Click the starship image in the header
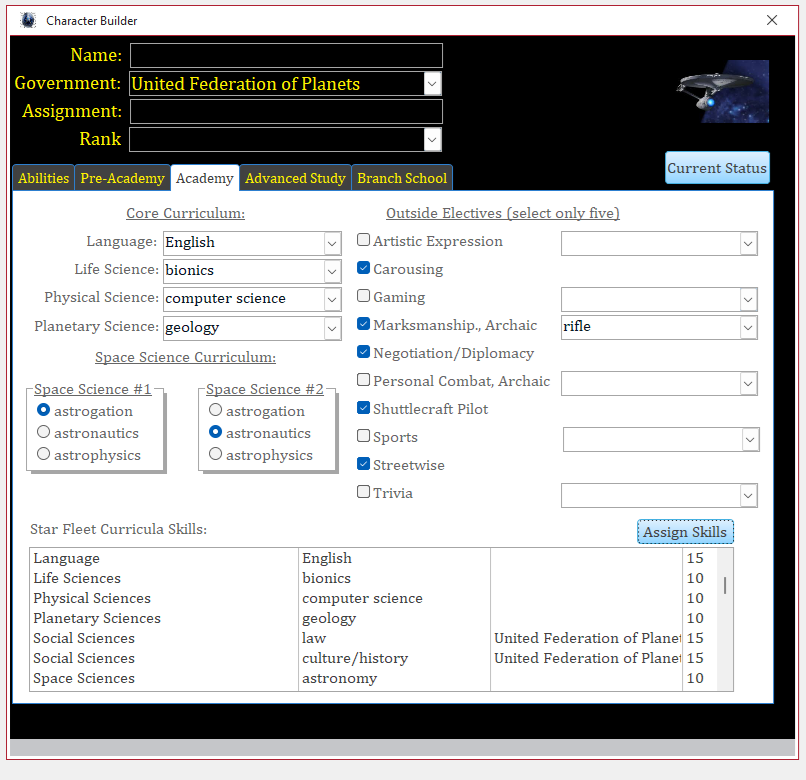The height and width of the screenshot is (780, 806). (x=723, y=91)
